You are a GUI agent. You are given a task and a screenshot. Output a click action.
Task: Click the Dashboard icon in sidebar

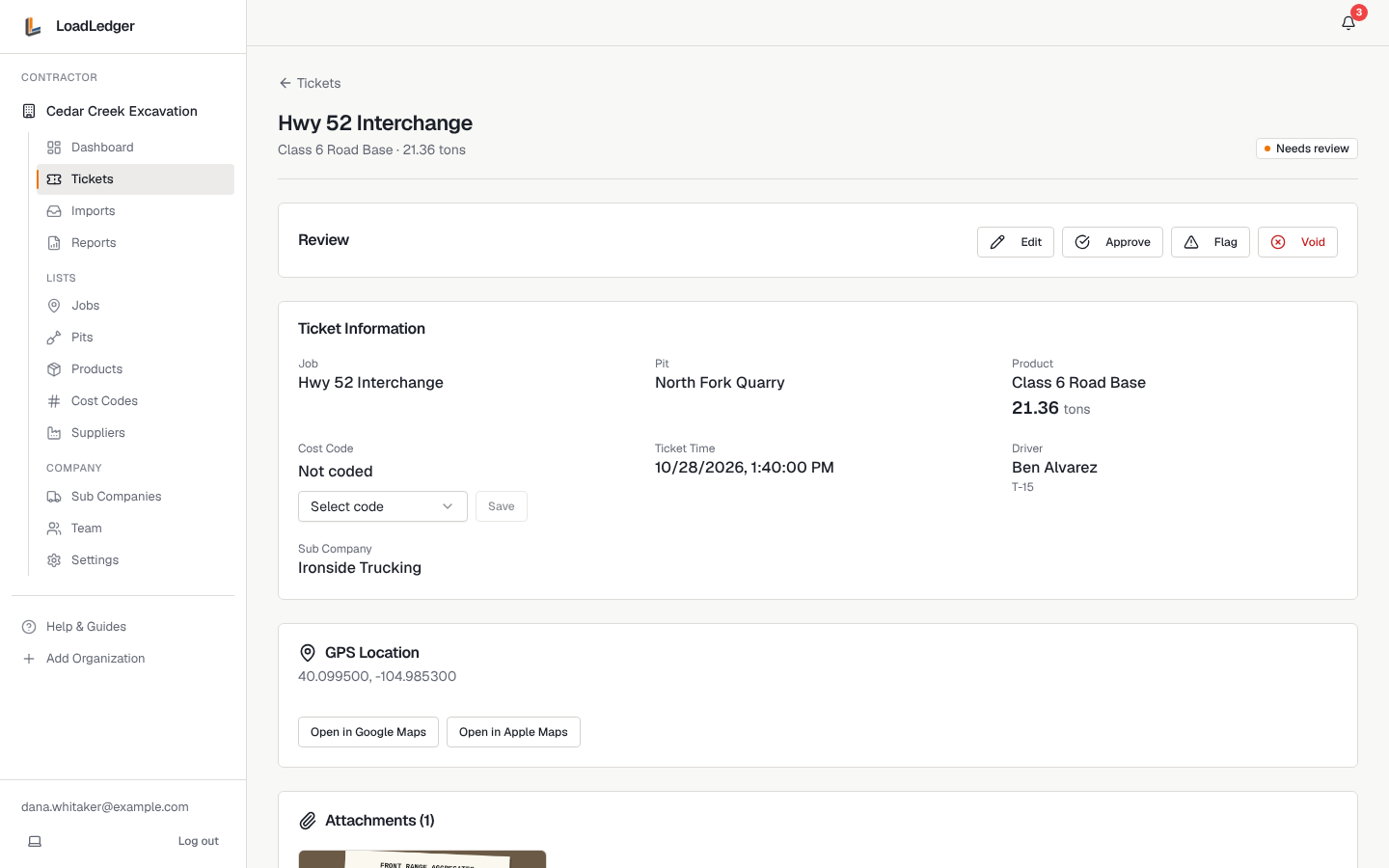54,148
